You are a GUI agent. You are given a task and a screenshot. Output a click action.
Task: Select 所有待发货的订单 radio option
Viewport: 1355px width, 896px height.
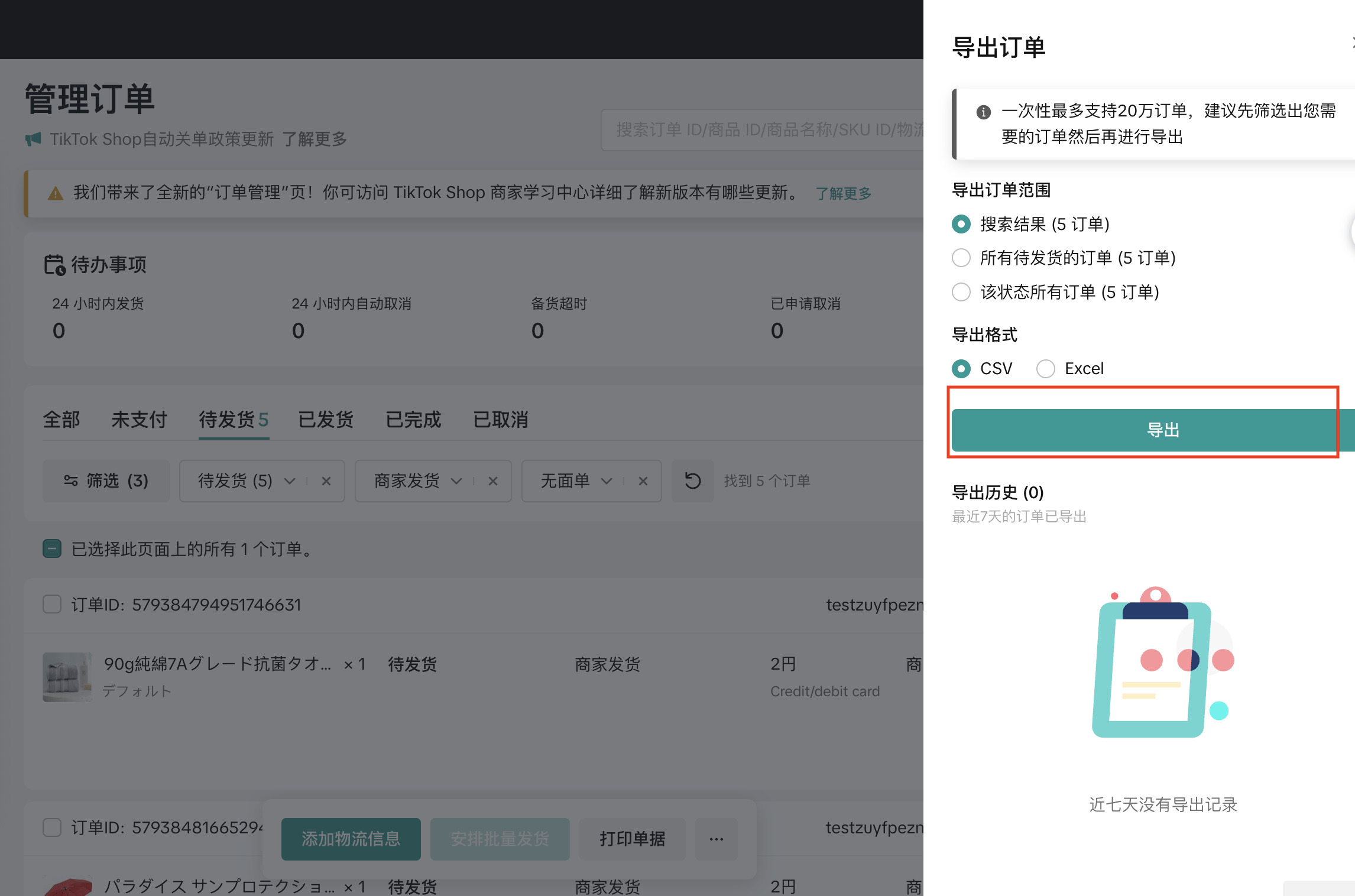961,258
